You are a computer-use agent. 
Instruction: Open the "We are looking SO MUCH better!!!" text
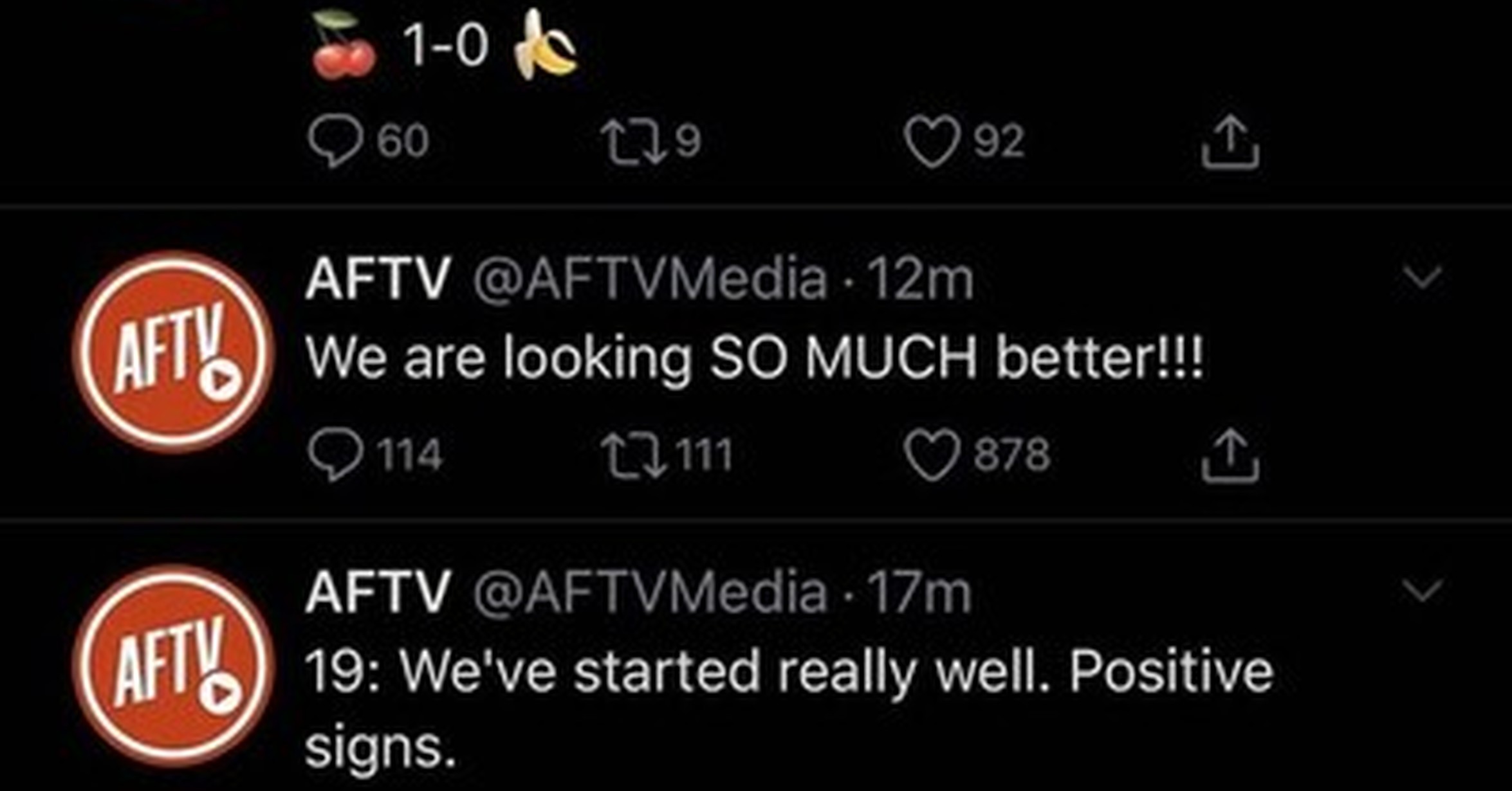click(x=753, y=358)
